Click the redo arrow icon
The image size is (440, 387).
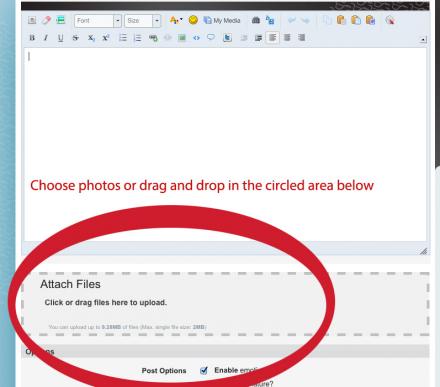[x=305, y=21]
